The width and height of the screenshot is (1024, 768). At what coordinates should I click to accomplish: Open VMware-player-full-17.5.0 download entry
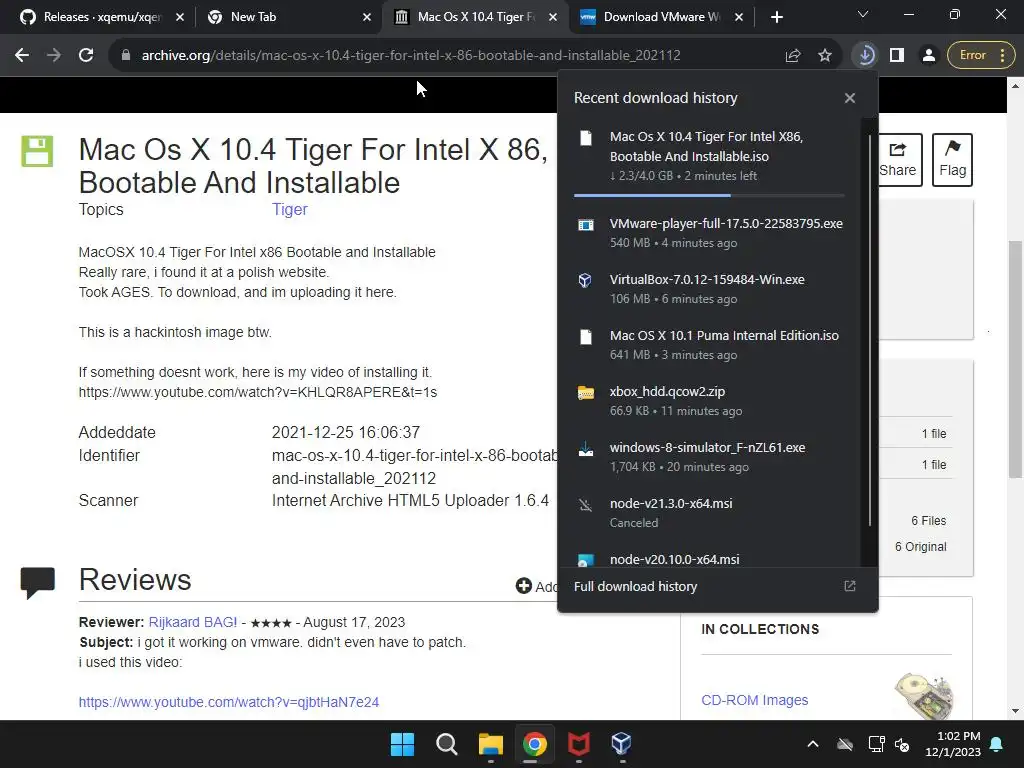(709, 233)
